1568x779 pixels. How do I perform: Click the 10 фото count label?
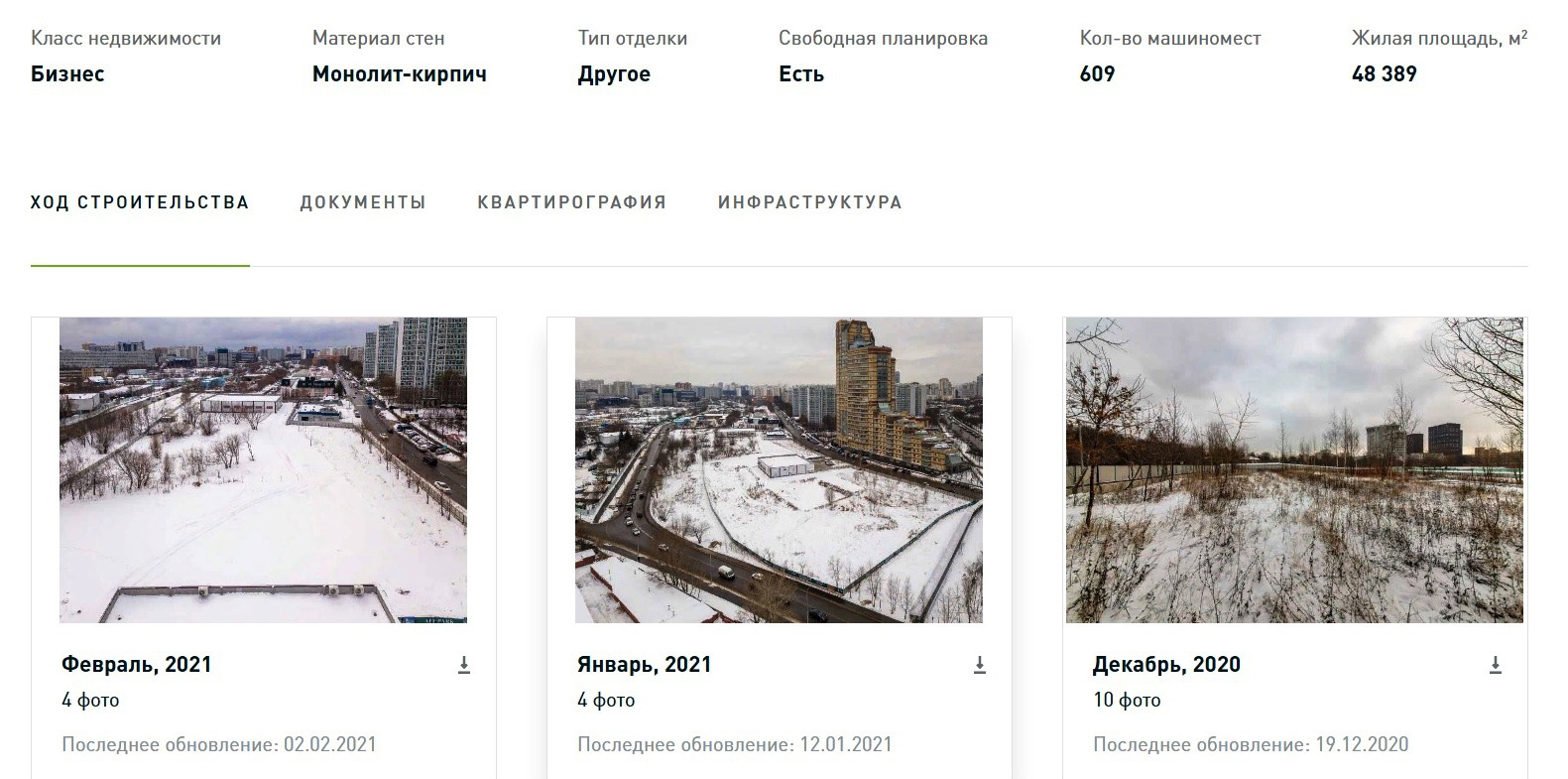point(1127,701)
